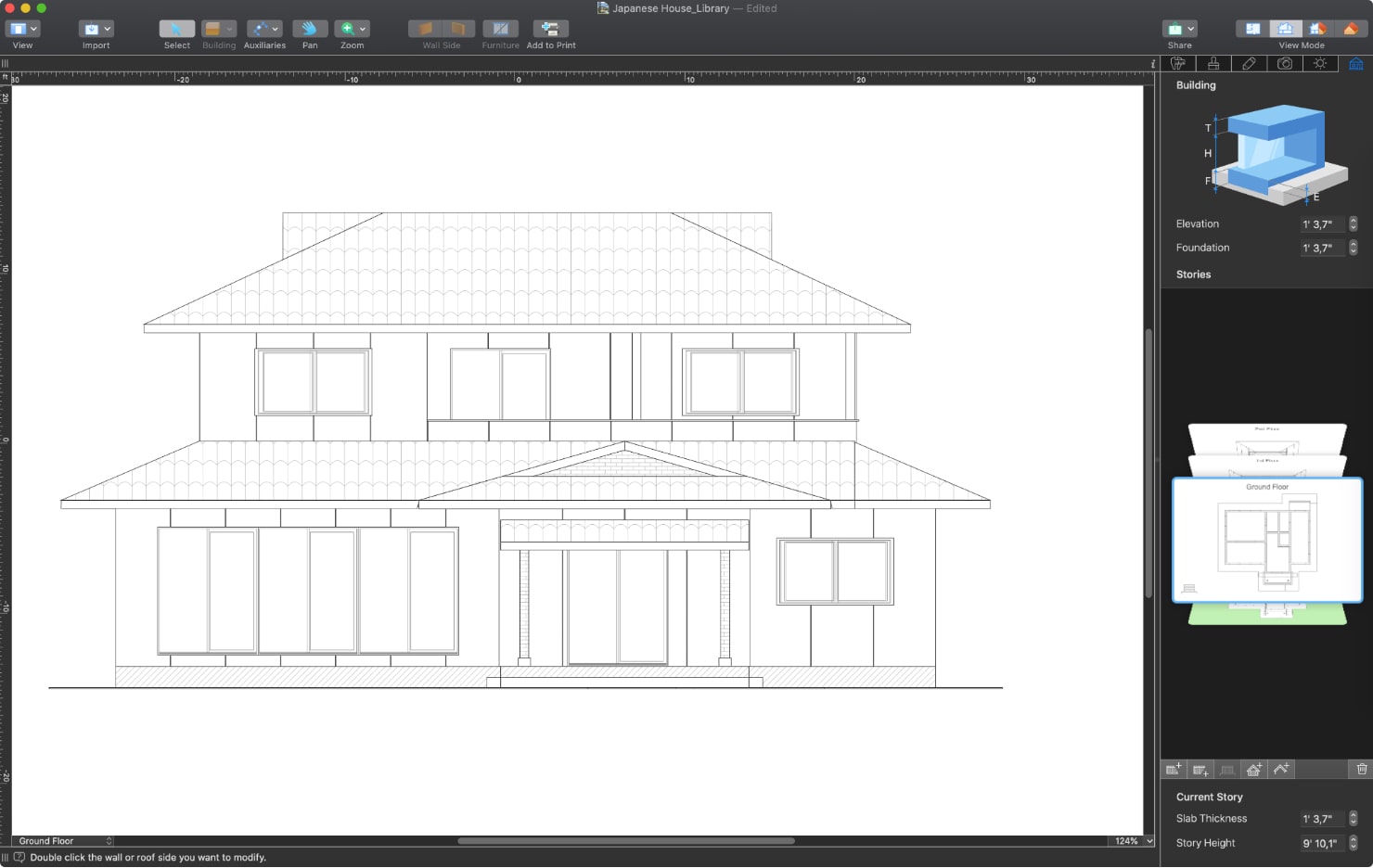Select the 1st Floor story thumbnail
The image size is (1373, 868).
[1267, 465]
